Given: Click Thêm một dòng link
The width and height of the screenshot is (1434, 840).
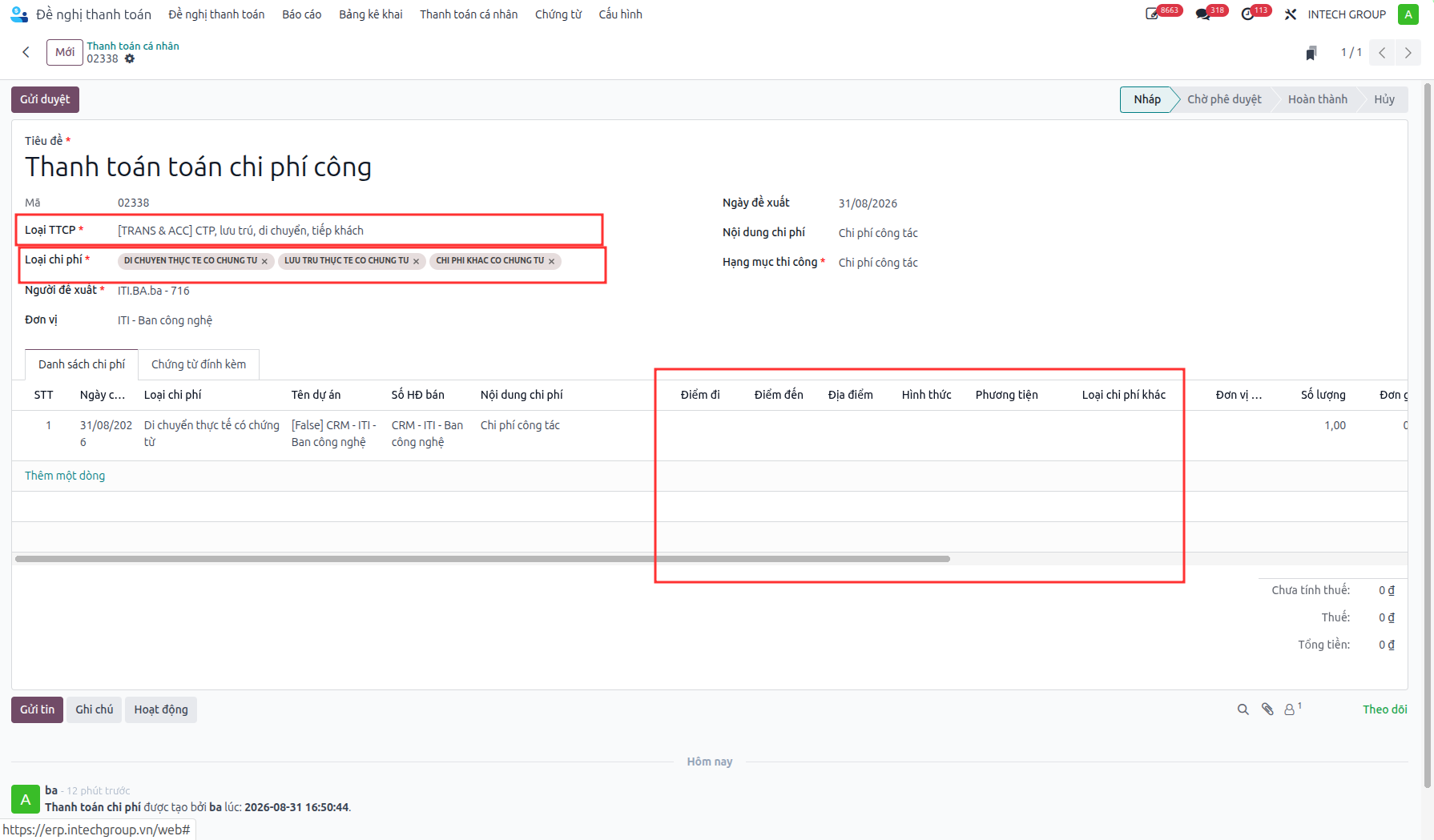Looking at the screenshot, I should 65,476.
